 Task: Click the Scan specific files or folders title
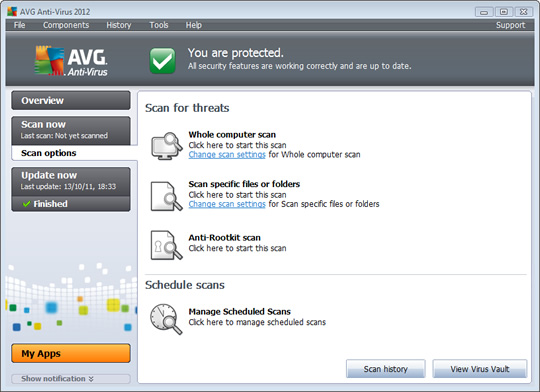pos(244,184)
